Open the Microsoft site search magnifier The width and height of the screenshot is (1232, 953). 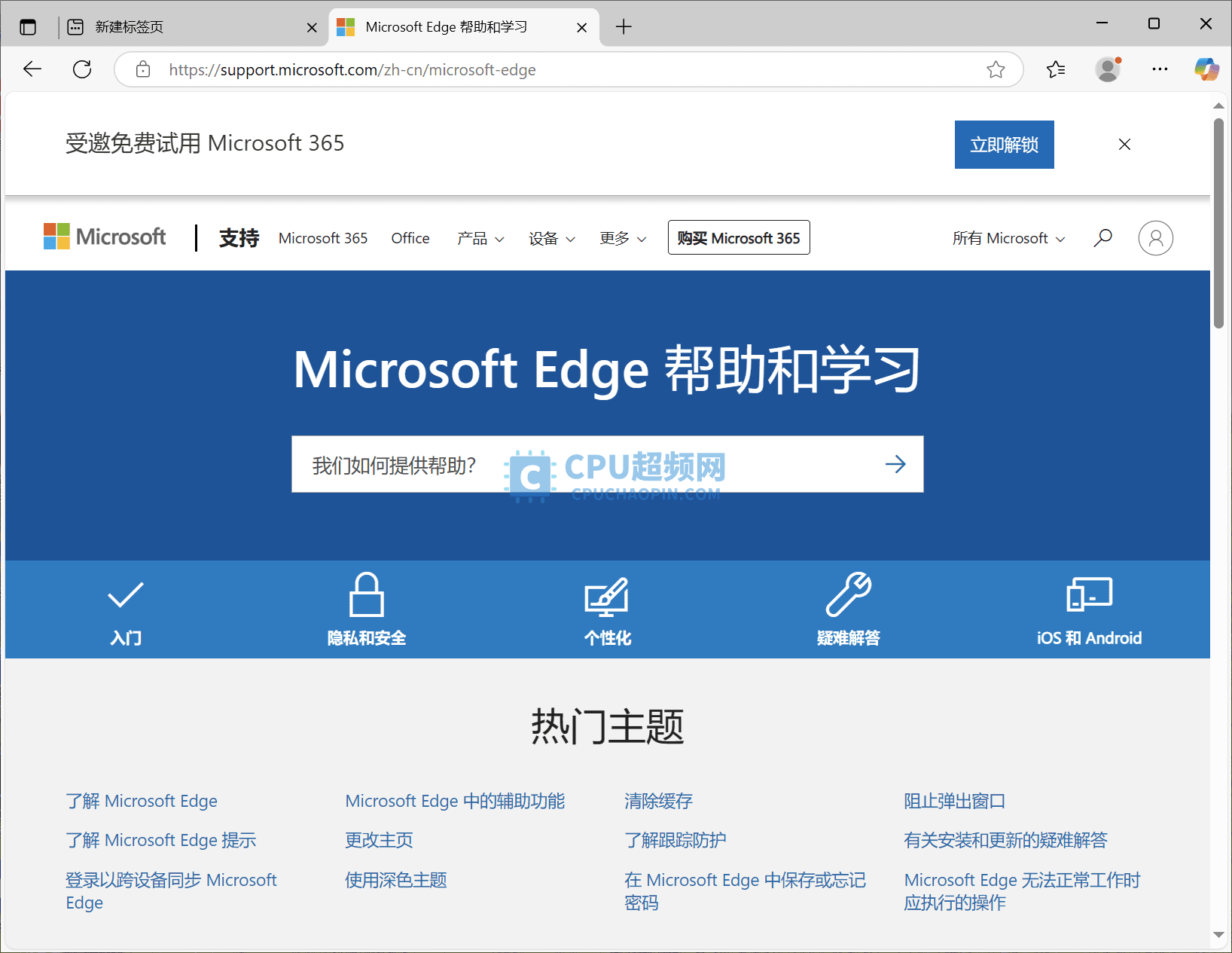[1102, 237]
